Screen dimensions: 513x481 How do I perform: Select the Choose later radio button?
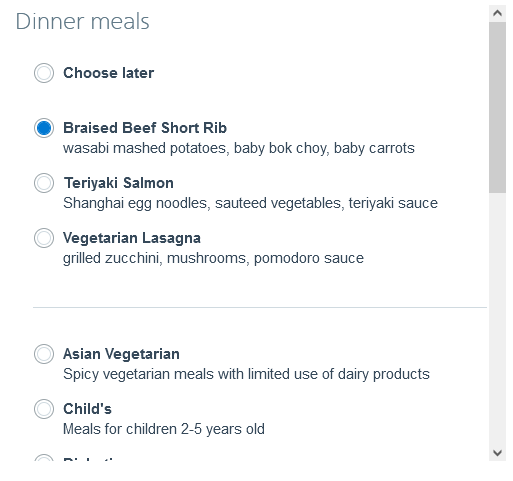pyautogui.click(x=44, y=73)
